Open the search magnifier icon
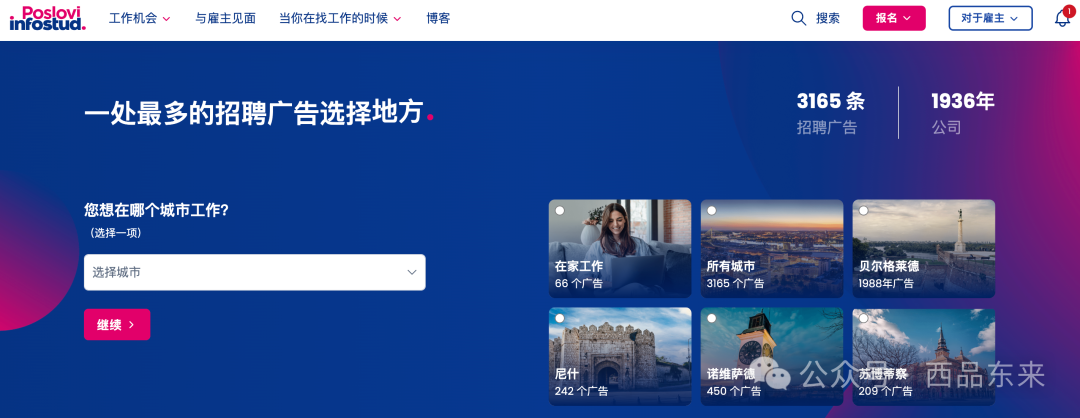 [798, 19]
